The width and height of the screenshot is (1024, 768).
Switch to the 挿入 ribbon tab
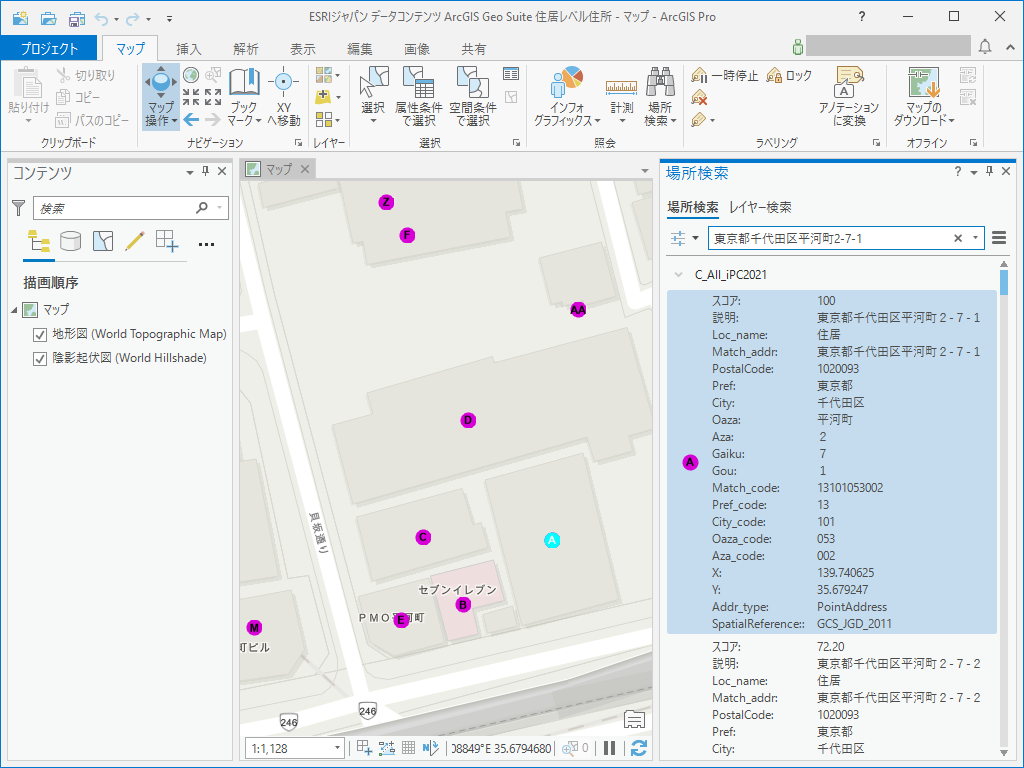pos(188,49)
